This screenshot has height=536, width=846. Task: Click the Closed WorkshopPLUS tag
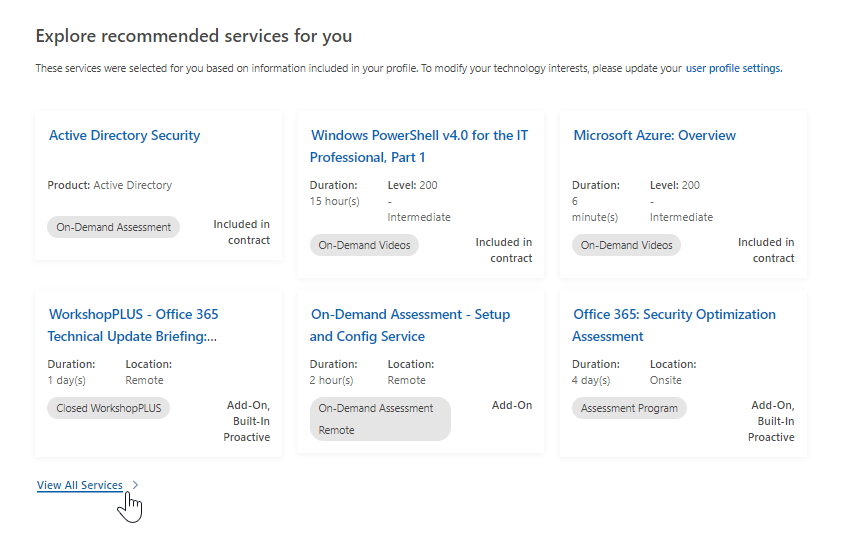108,408
